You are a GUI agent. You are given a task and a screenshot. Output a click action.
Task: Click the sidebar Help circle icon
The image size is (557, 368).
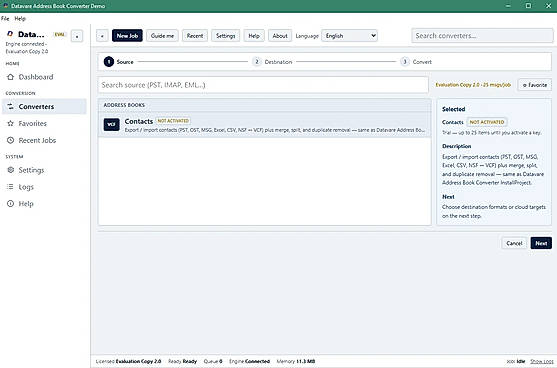[x=11, y=204]
